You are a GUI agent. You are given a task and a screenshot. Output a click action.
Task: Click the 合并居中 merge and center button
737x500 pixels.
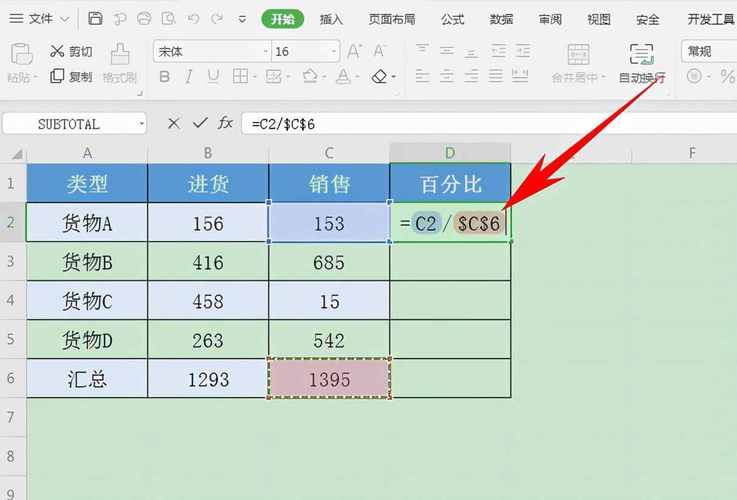[579, 63]
